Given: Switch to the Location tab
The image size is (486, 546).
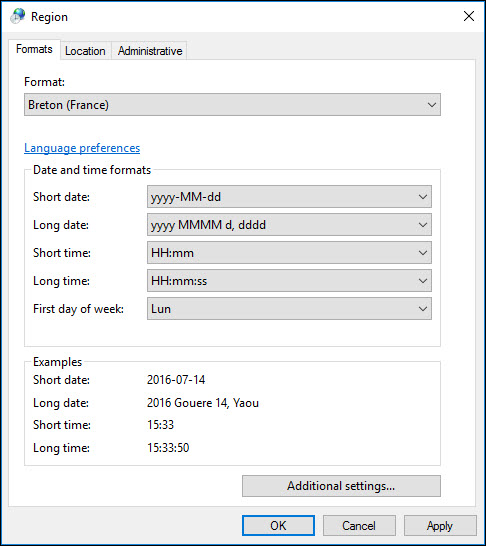Looking at the screenshot, I should pyautogui.click(x=85, y=51).
